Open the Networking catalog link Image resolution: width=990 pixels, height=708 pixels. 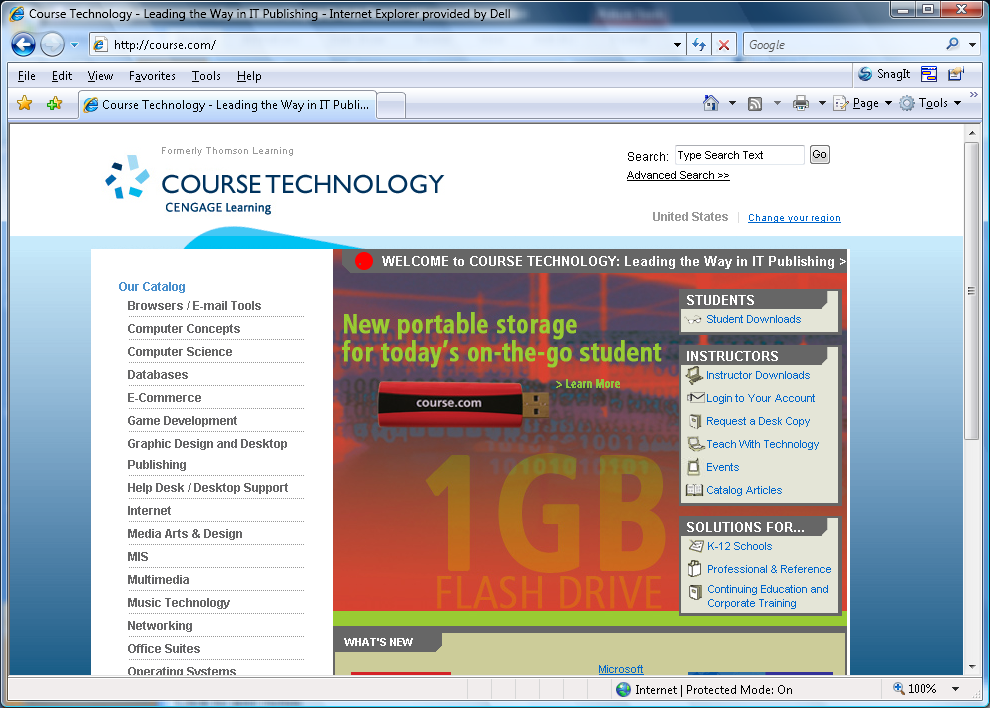point(160,626)
